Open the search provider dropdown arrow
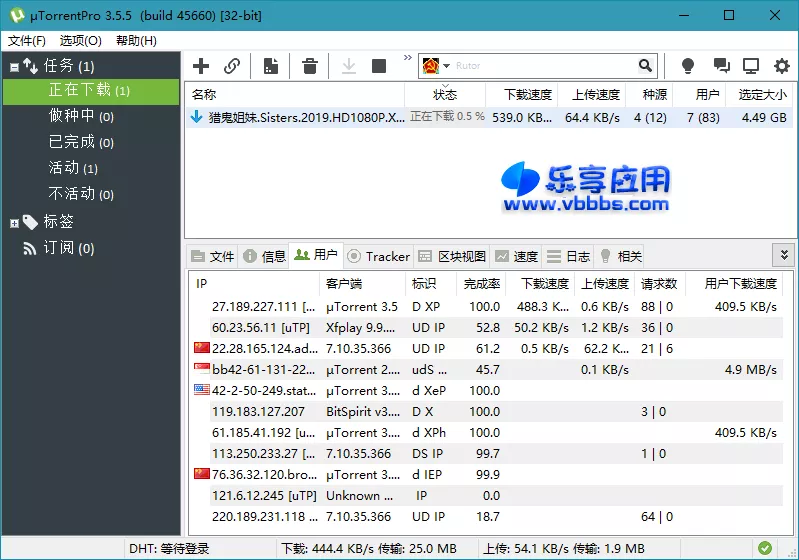This screenshot has height=560, width=799. [x=446, y=66]
